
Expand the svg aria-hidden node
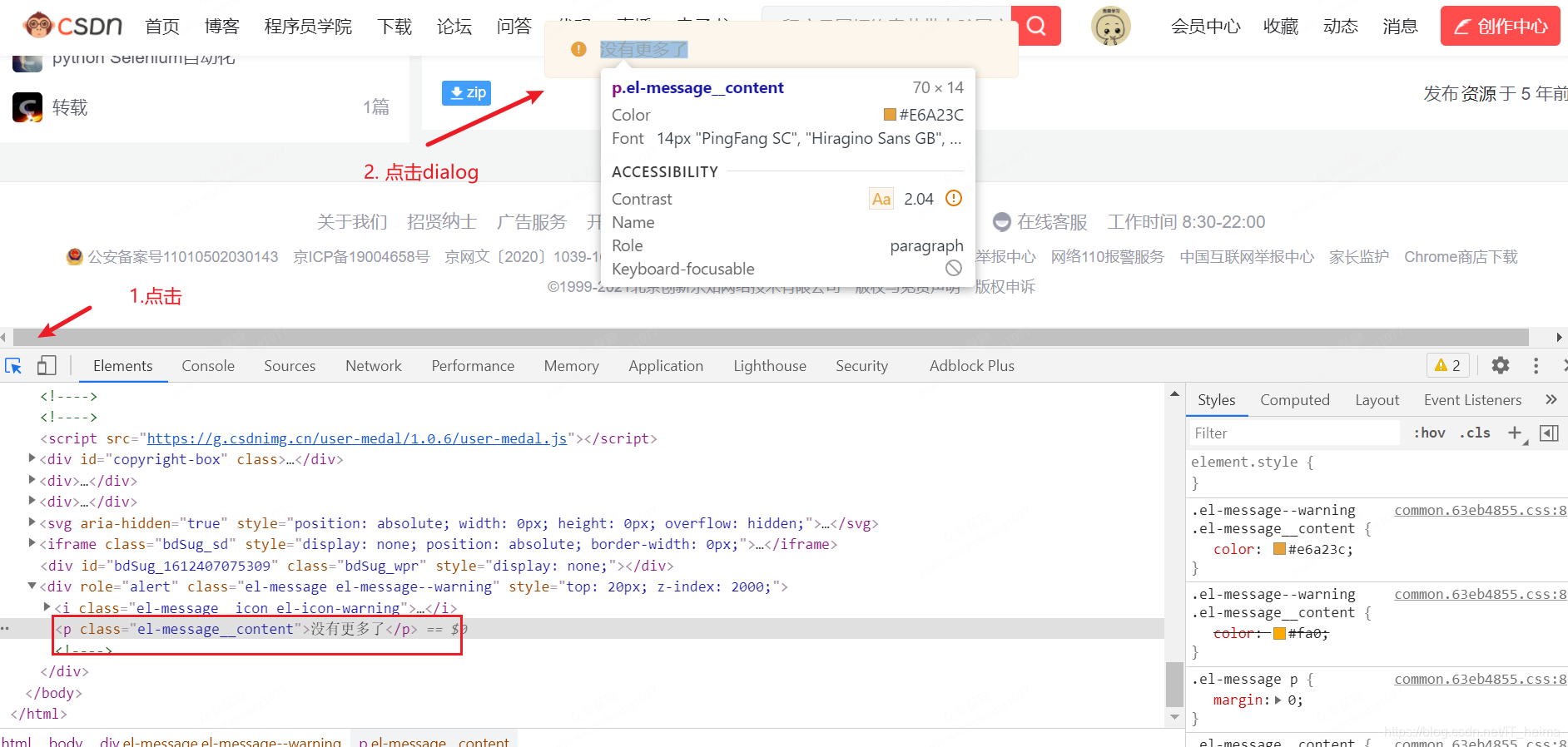32,522
